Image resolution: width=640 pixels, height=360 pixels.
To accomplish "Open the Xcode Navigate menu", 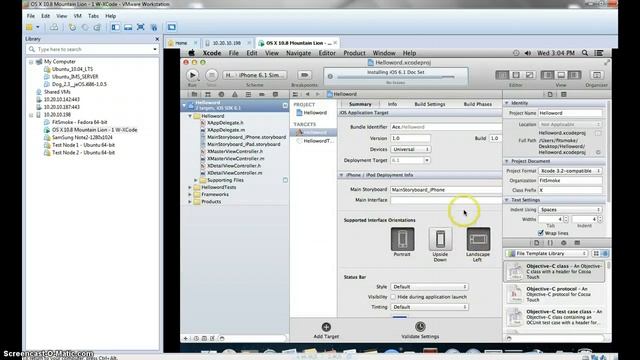I will (298, 53).
